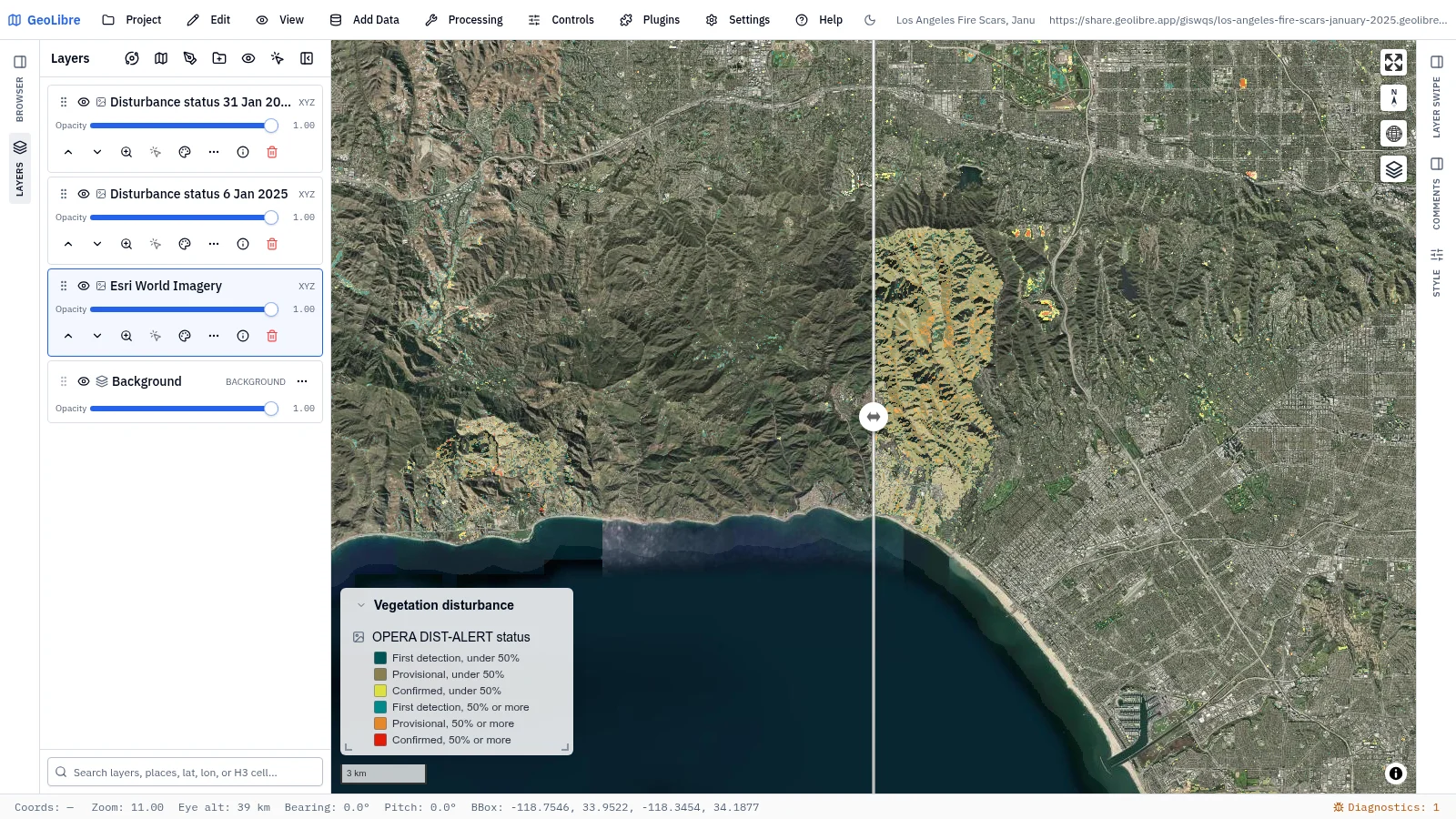Collapse the Vegetation disturbance legend
Viewport: 1456px width, 819px height.
[361, 605]
